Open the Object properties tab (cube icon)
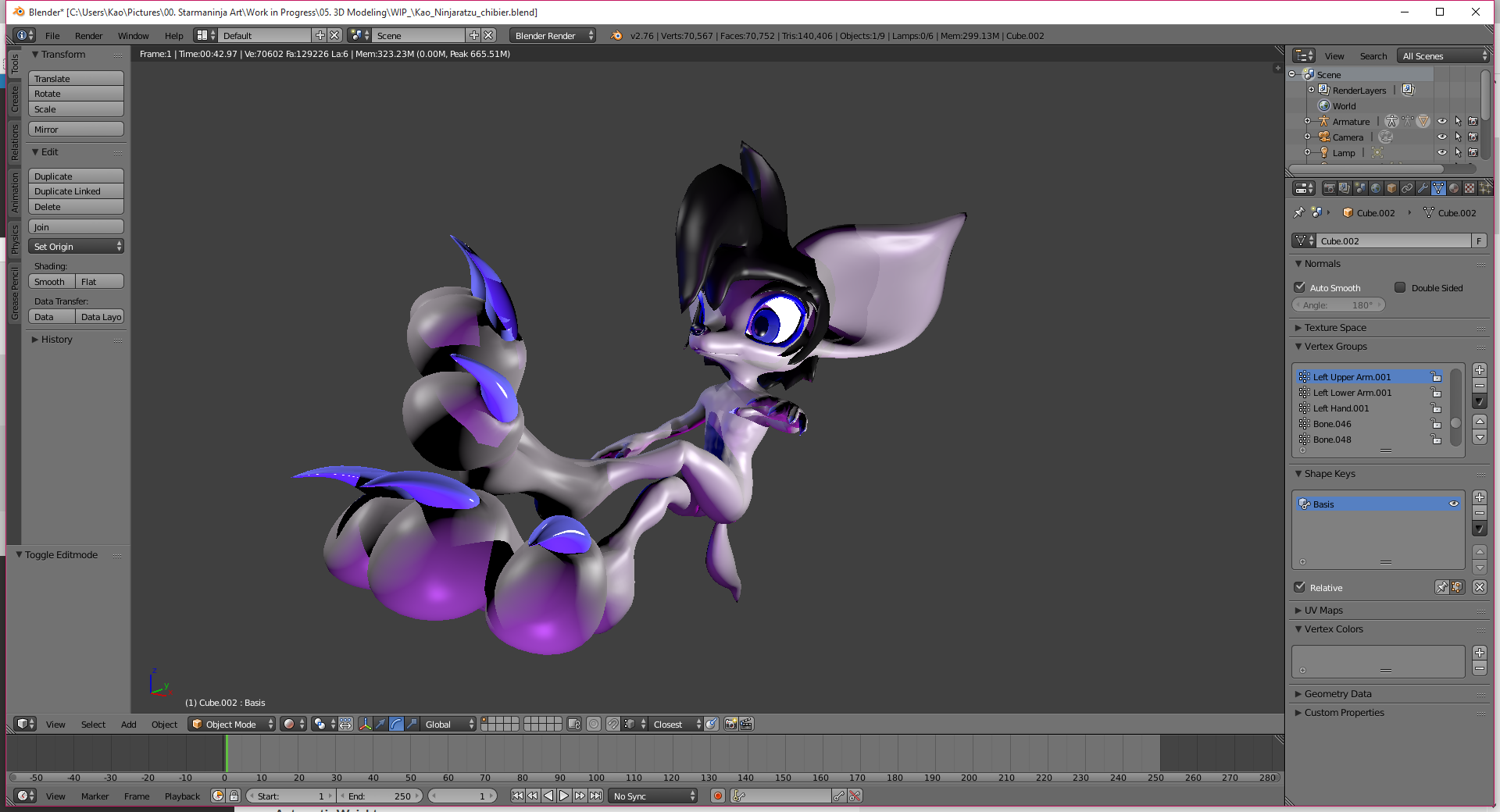This screenshot has height=812, width=1500. [1391, 188]
